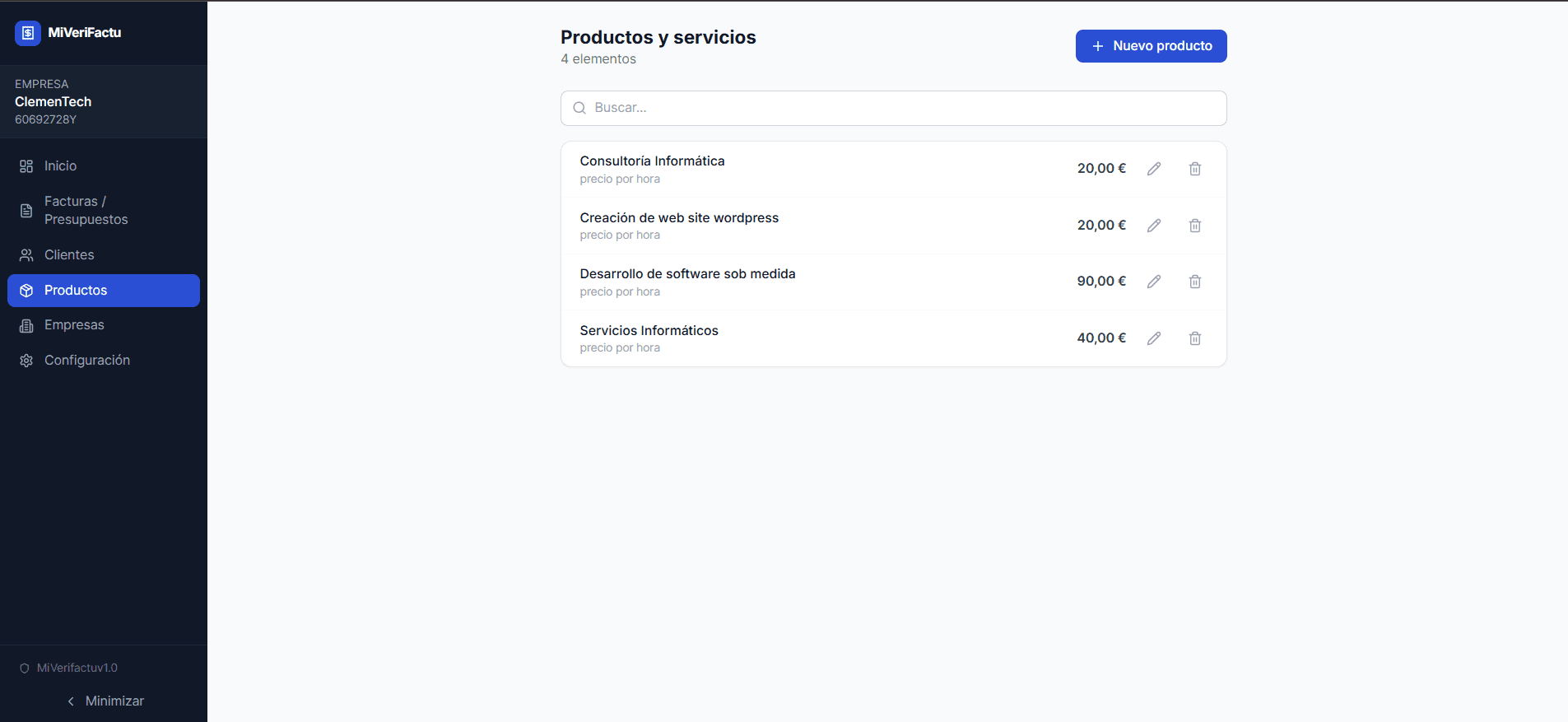Click company ID 60692728Y
Screen dimensions: 1568x722
[45, 120]
